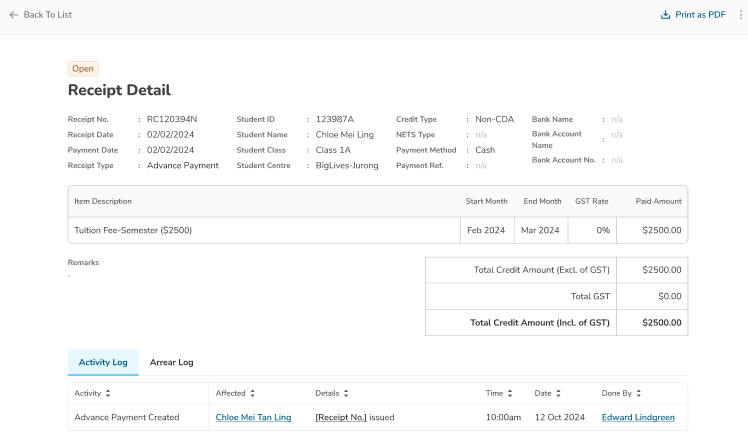The width and height of the screenshot is (748, 444).
Task: Click the [Receipt No.] link in Details
Action: coord(341,417)
